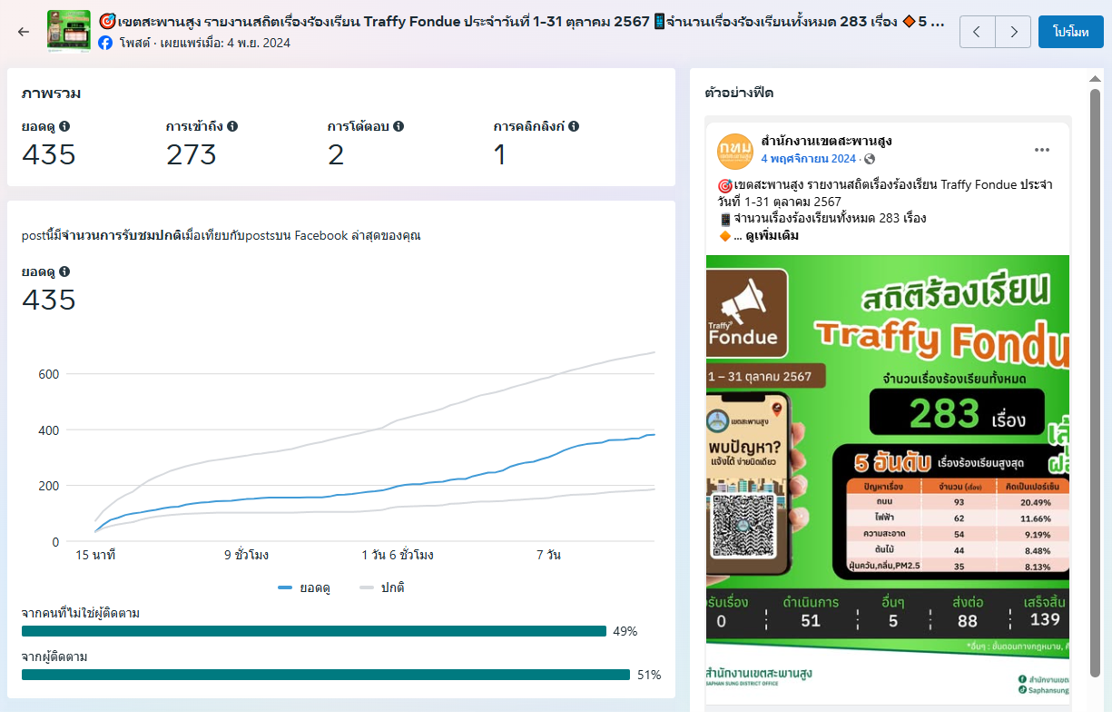Show info for ยอดดู above the chart
The image size is (1112, 712).
(x=65, y=272)
